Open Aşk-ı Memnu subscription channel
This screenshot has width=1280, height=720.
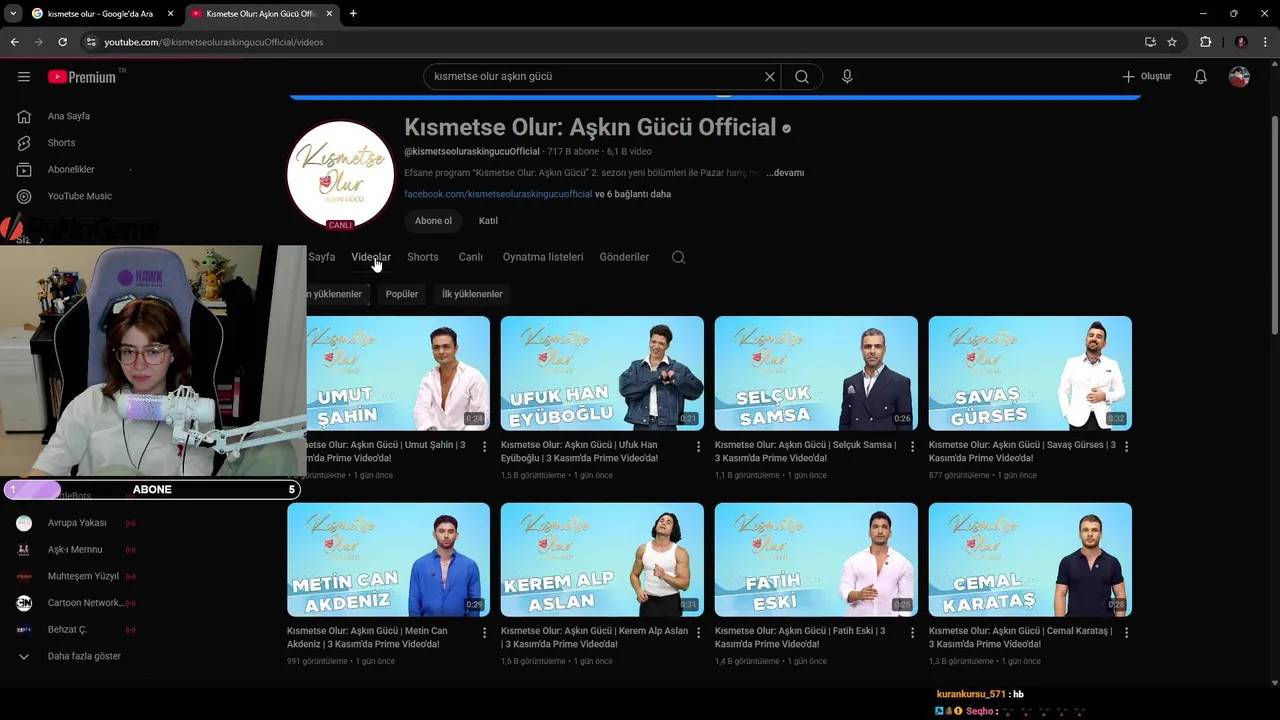click(75, 549)
